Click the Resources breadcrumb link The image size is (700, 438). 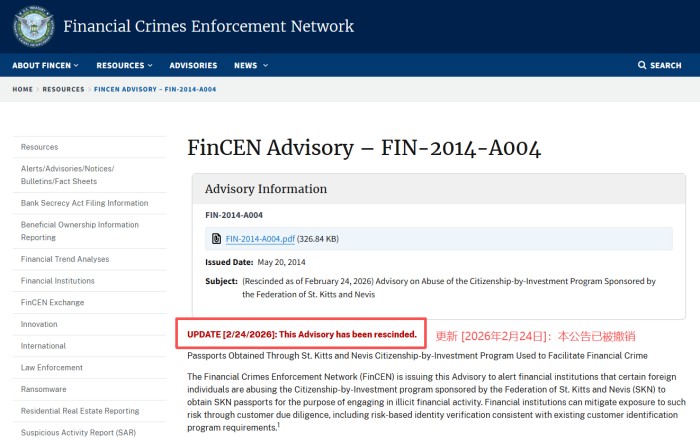(x=63, y=89)
